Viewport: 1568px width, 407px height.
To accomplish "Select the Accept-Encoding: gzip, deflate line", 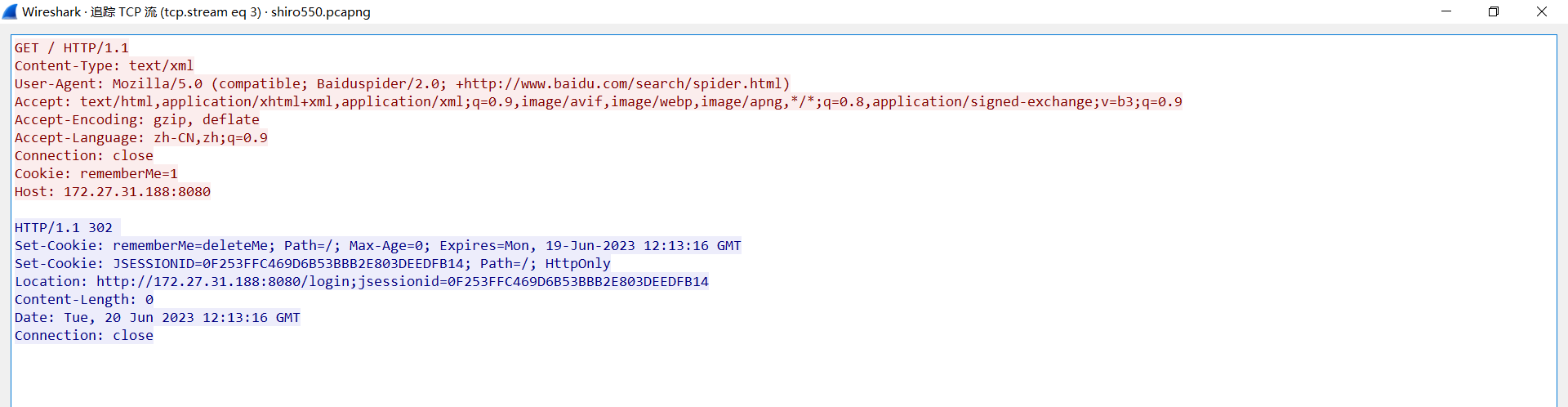I will [x=136, y=120].
